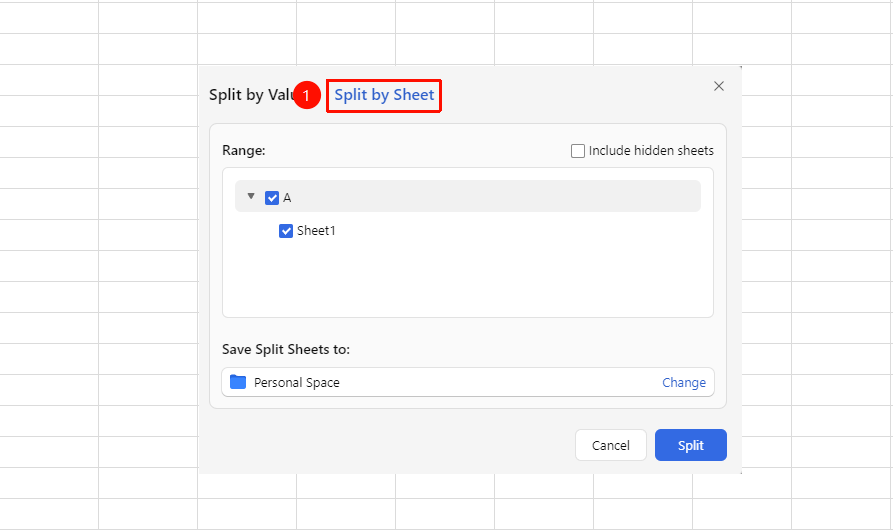893x530 pixels.
Task: Close the split dialog with X icon
Action: coord(719,86)
